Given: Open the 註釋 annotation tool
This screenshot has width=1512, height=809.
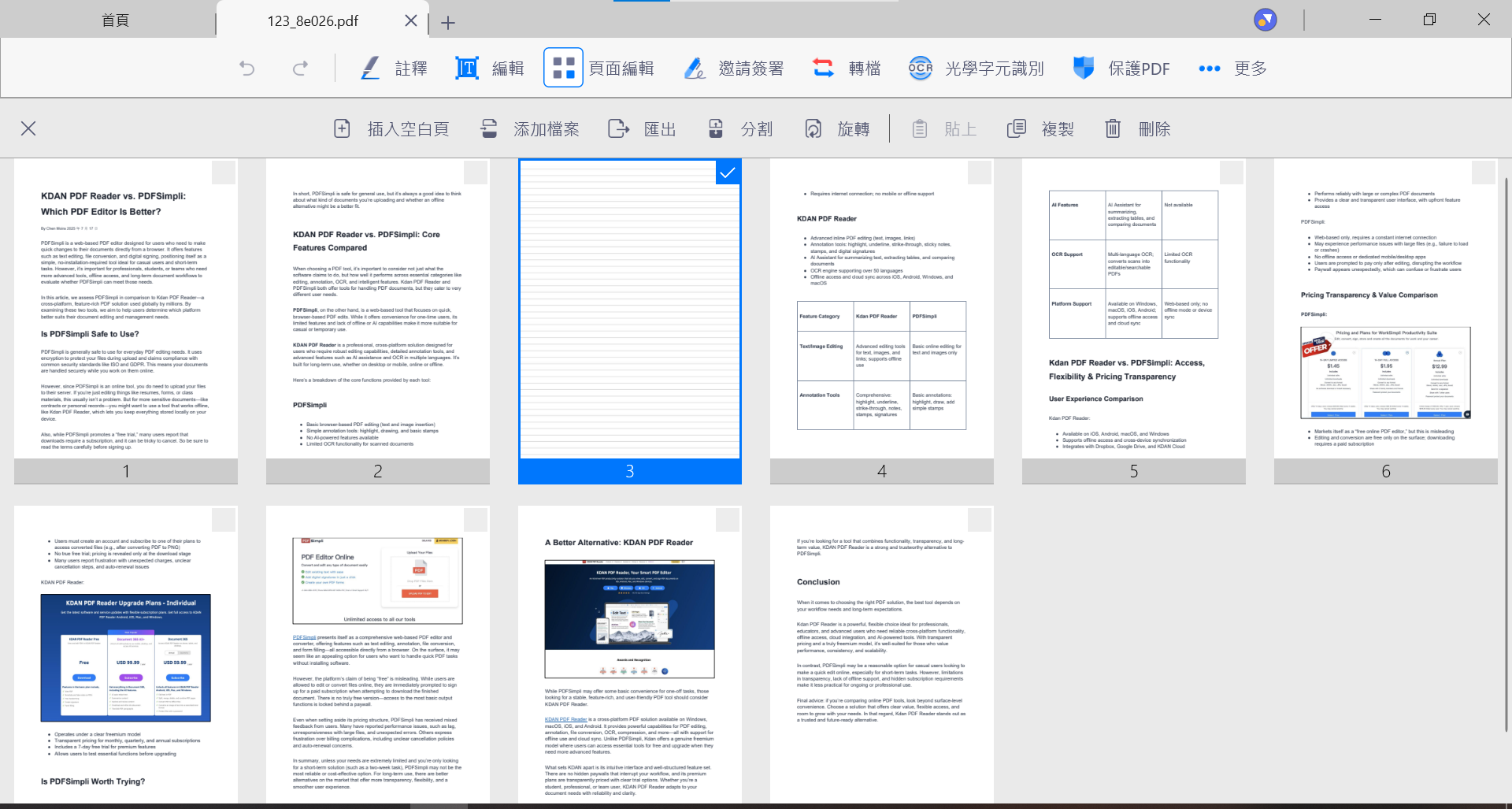Looking at the screenshot, I should 394,69.
